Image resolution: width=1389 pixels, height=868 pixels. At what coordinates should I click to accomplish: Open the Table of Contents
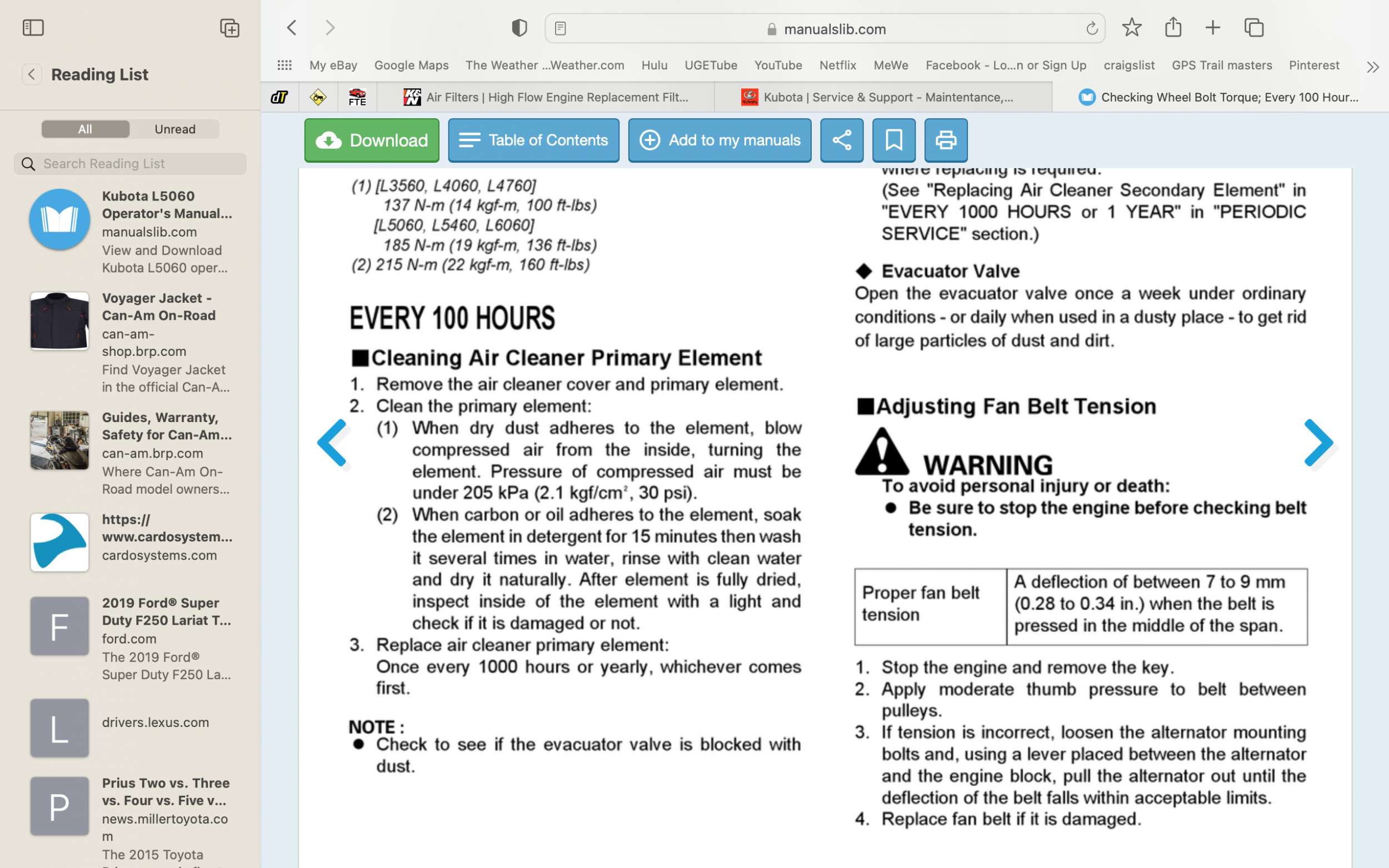click(533, 140)
